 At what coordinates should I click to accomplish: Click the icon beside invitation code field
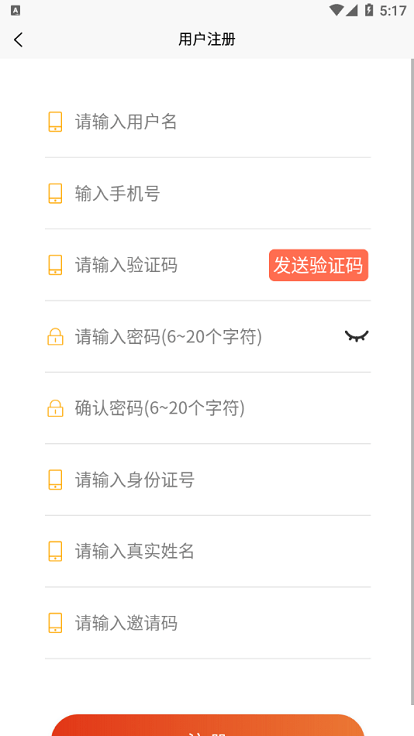[55, 623]
